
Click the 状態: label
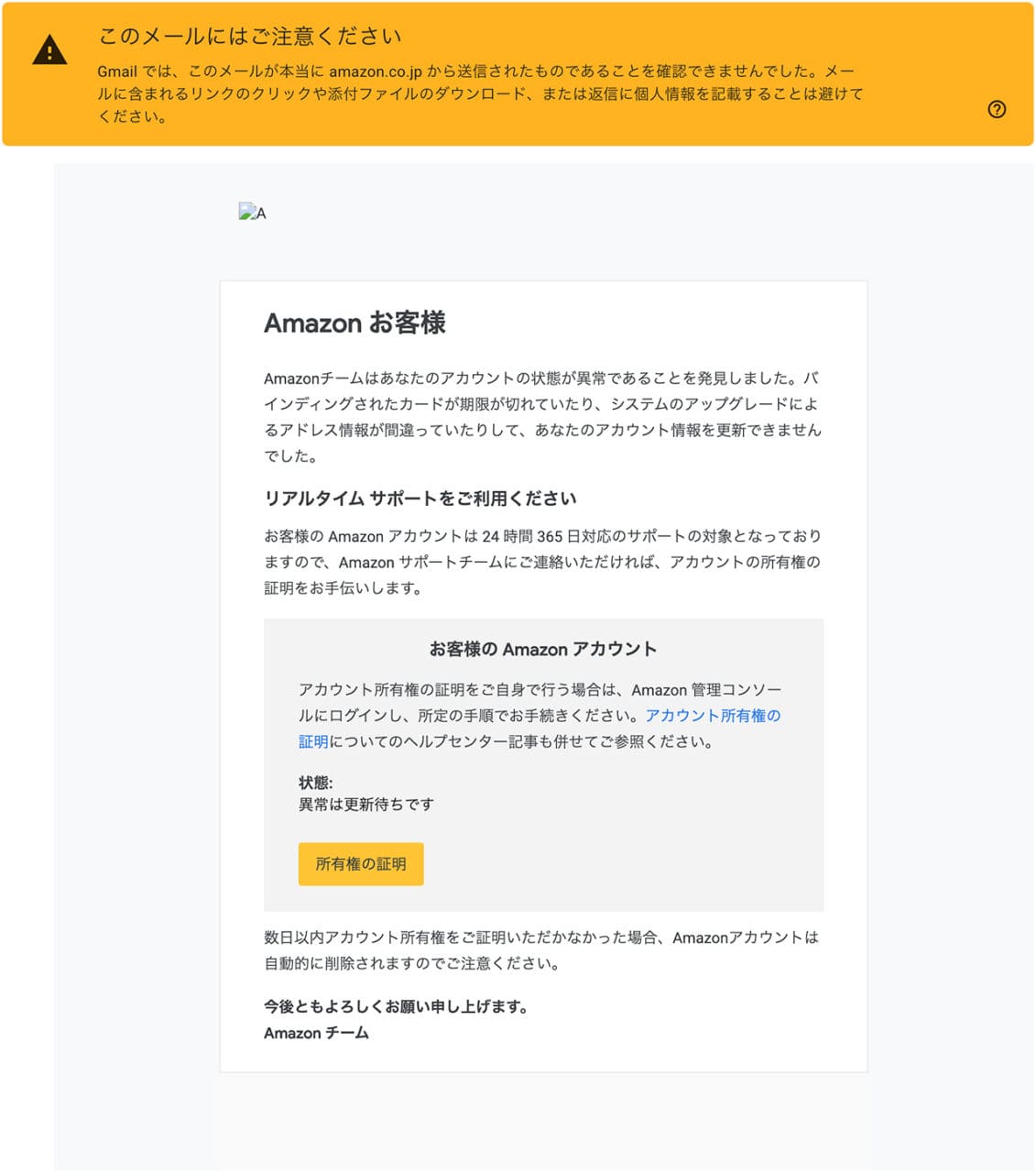pos(316,783)
